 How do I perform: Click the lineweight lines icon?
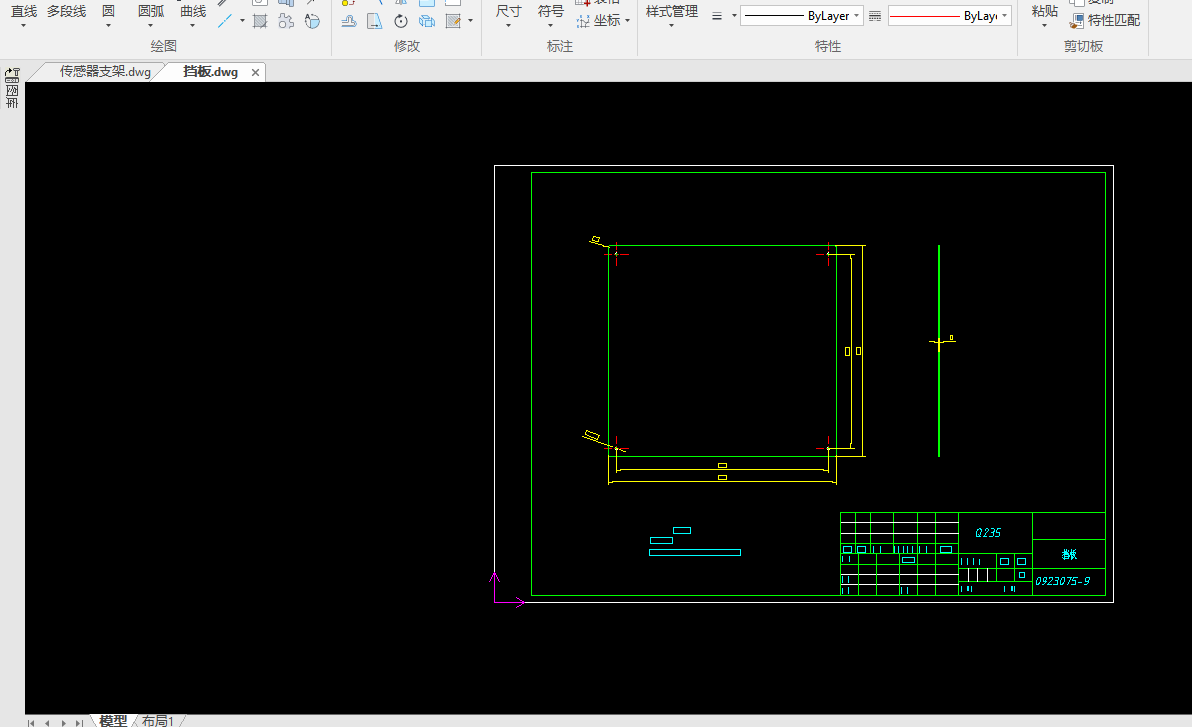pos(875,16)
